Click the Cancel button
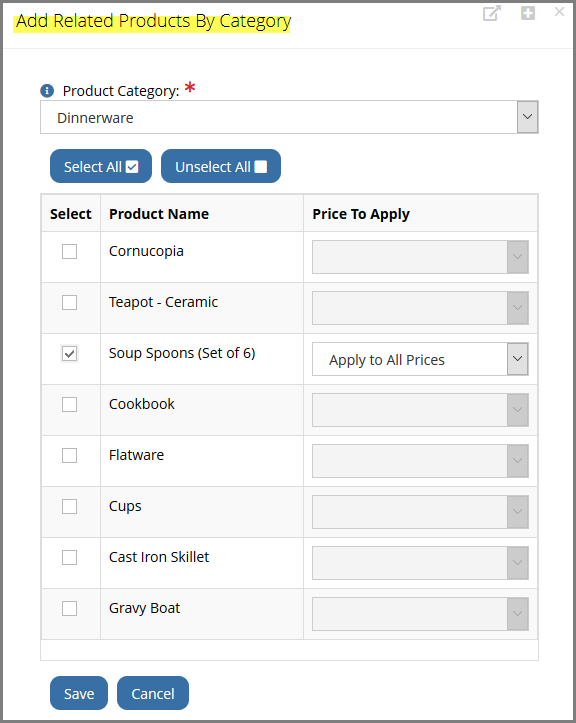The image size is (576, 723). (153, 693)
